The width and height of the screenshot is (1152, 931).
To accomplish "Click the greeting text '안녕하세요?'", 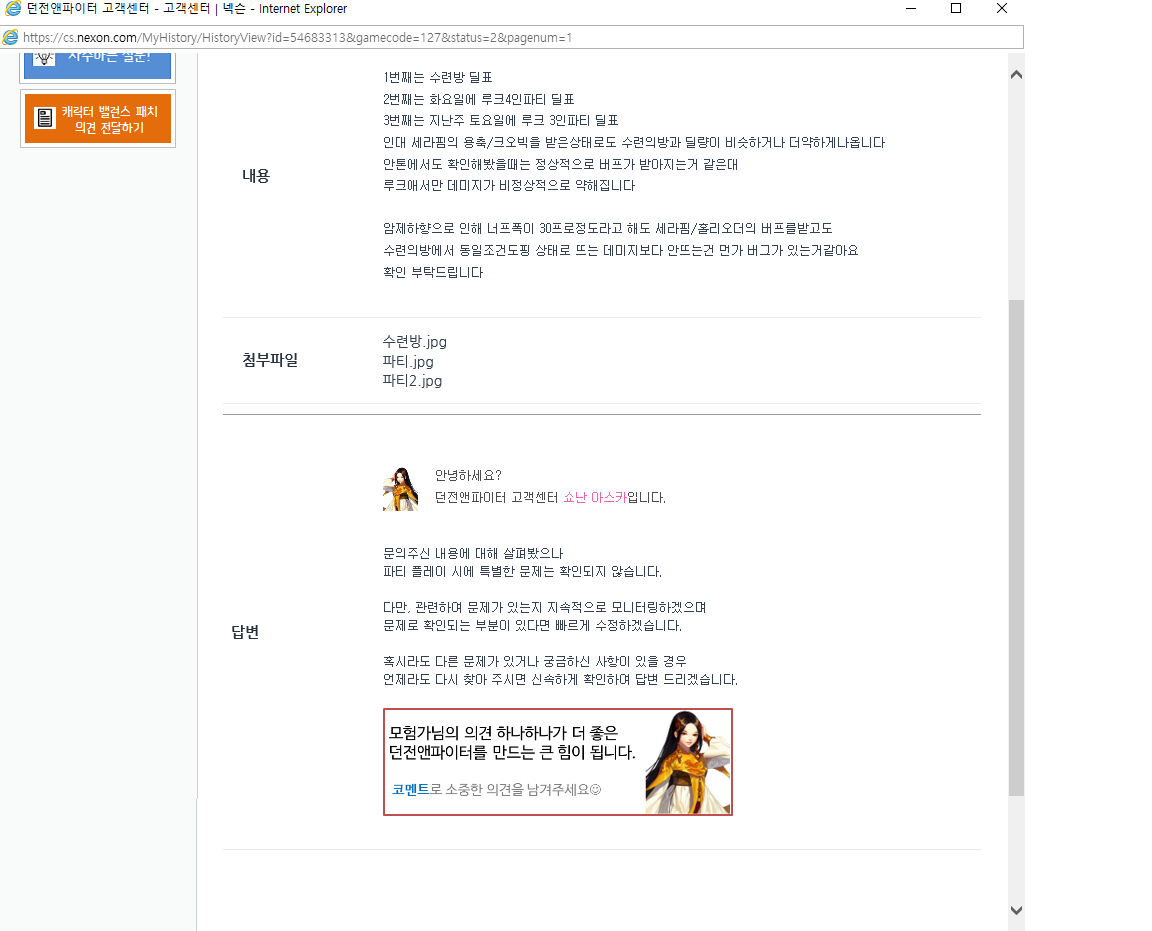I will point(468,475).
